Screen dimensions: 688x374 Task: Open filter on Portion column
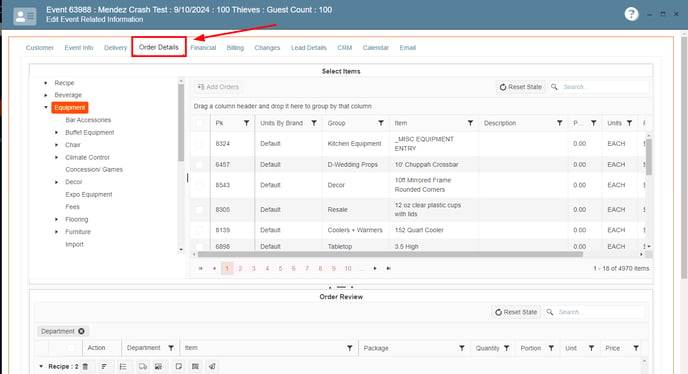551,348
